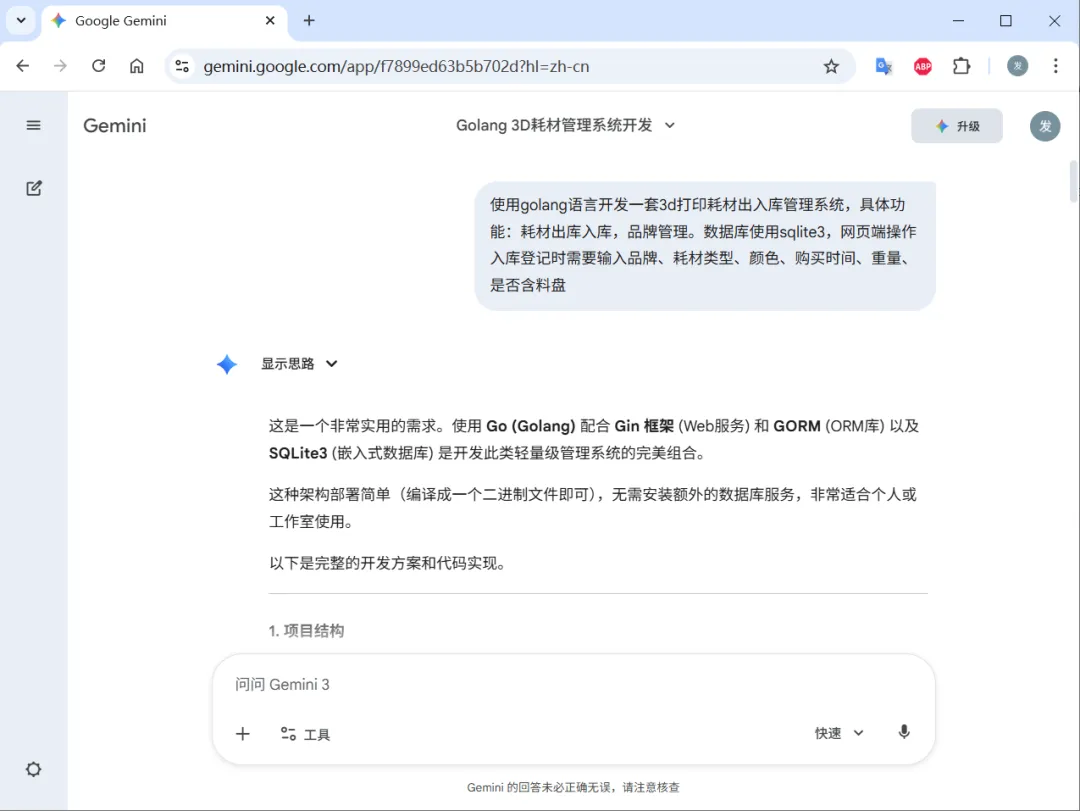This screenshot has width=1080, height=811.
Task: Click the Gemini sparkle icon beside 显示思路
Action: point(227,364)
